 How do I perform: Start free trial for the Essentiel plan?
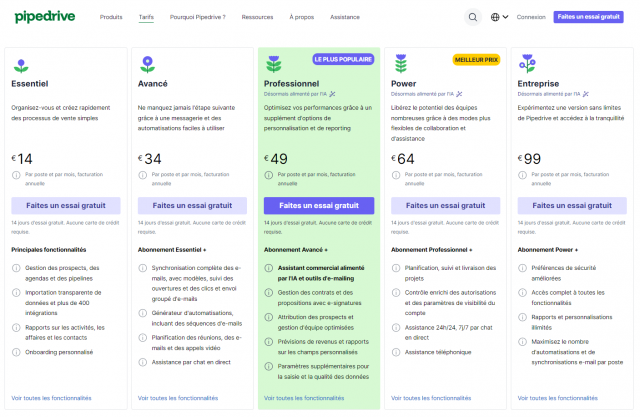[x=66, y=206]
